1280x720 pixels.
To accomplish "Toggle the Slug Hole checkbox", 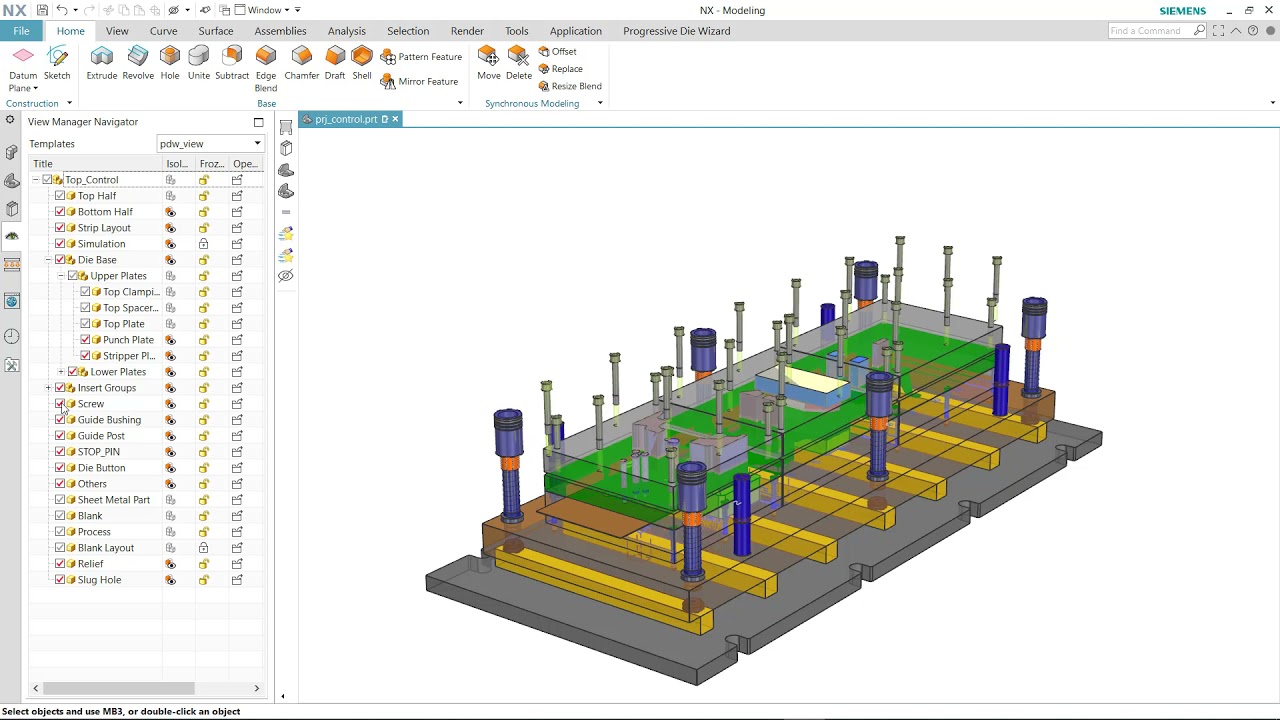I will (60, 580).
